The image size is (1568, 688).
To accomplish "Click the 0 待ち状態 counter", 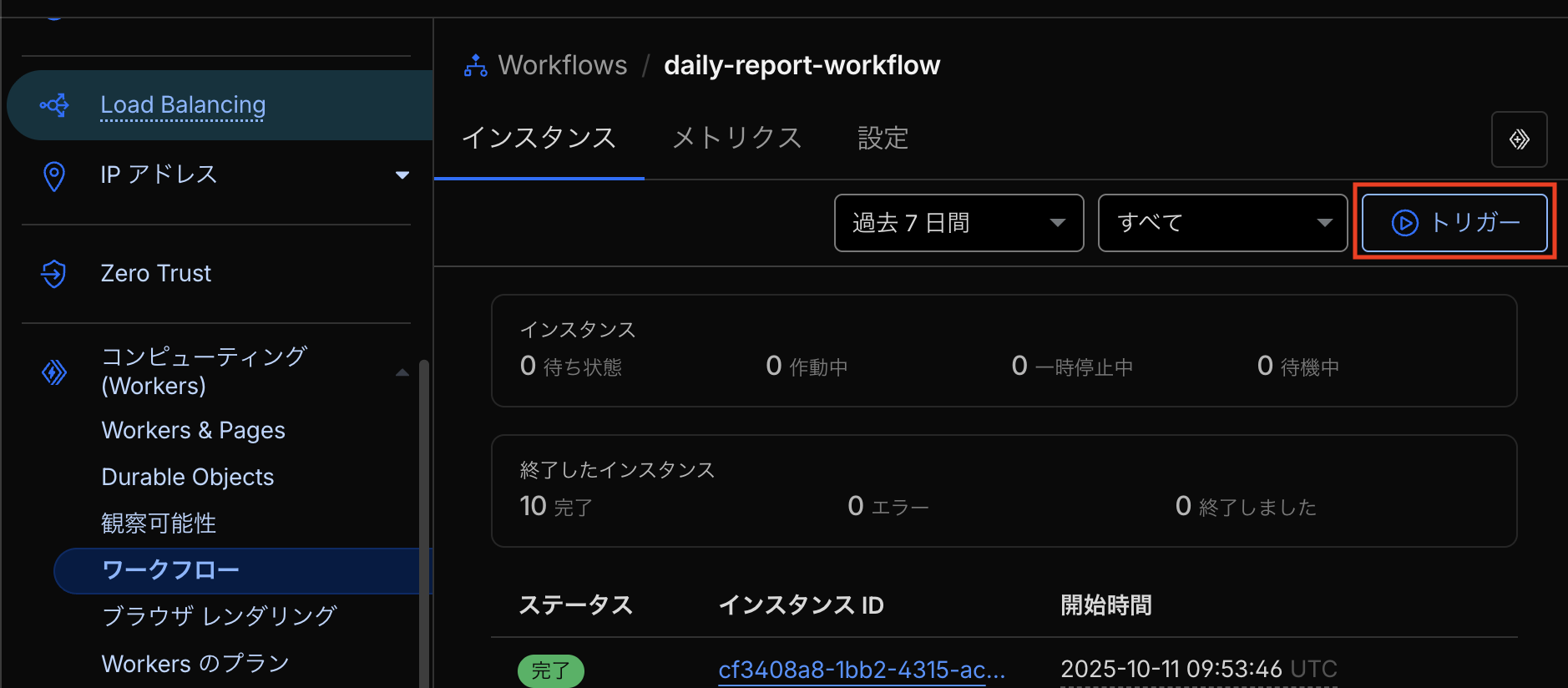I will coord(571,367).
